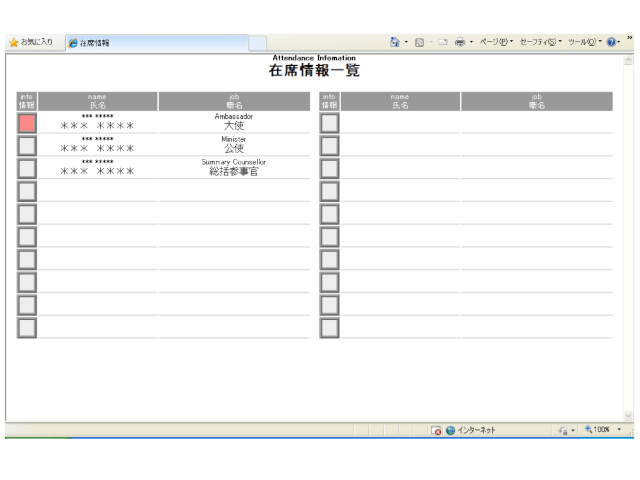640x480 pixels.
Task: Click the お気に入り favorites button
Action: pos(31,42)
